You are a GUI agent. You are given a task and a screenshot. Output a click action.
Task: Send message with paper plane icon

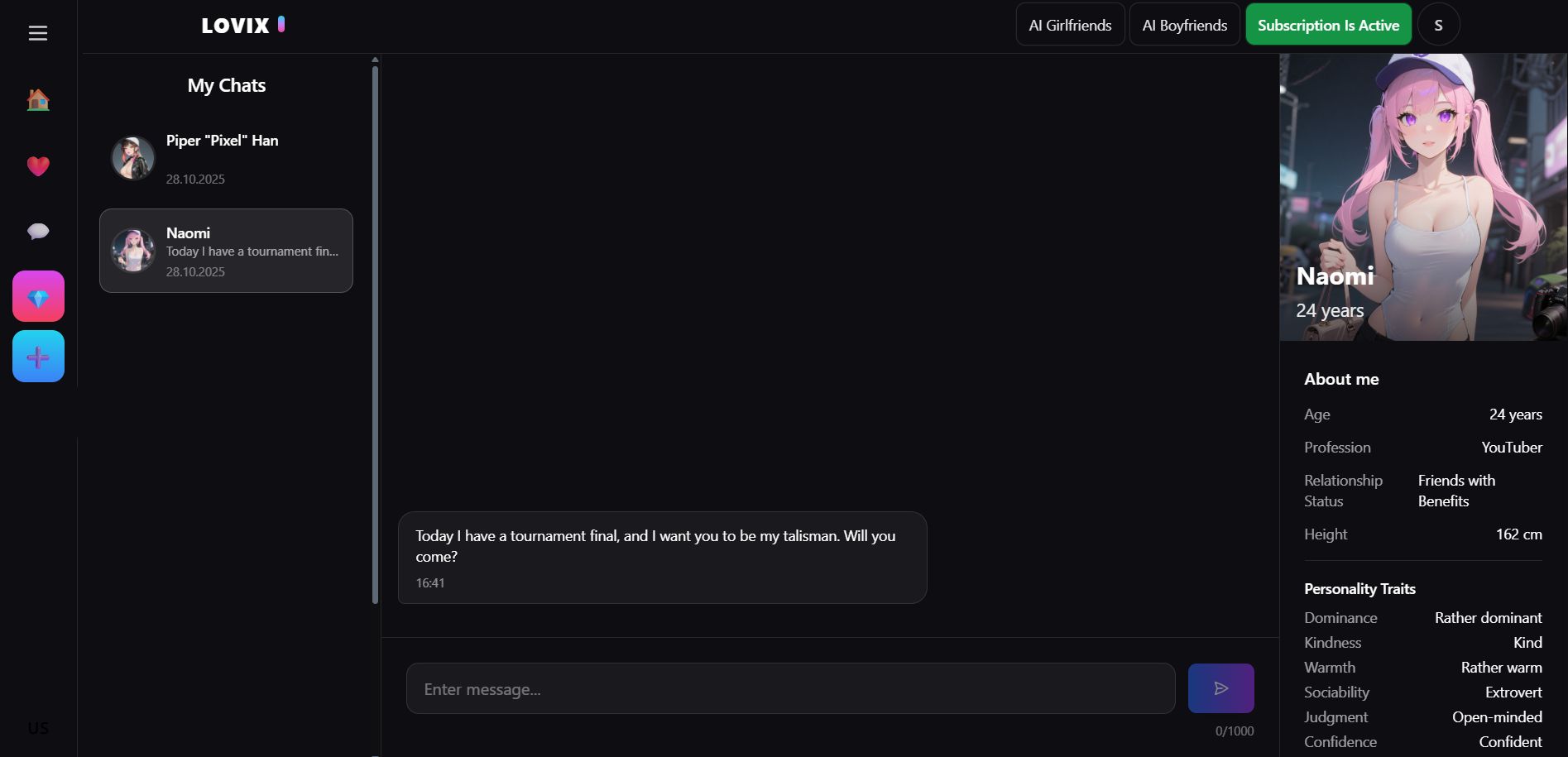[x=1220, y=688]
